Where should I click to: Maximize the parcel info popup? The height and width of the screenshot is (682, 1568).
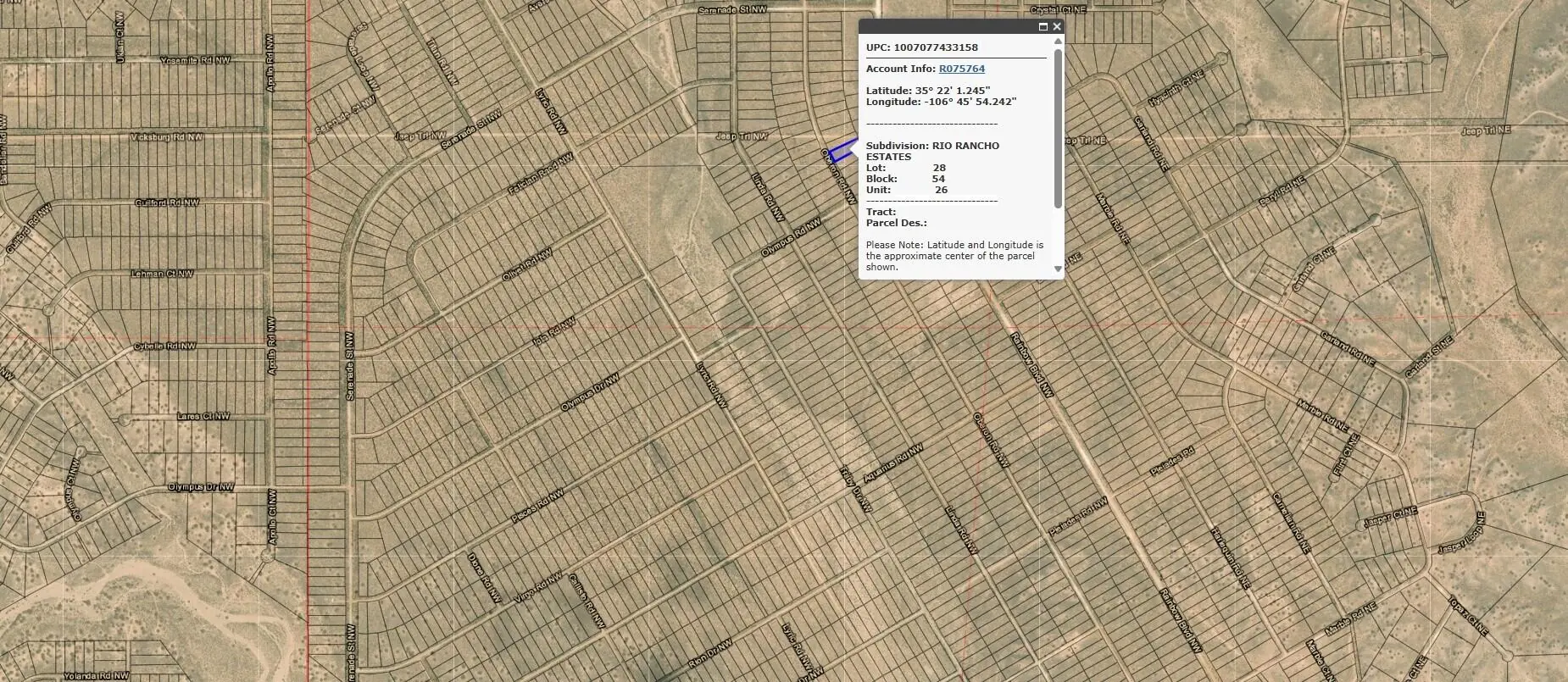1043,27
